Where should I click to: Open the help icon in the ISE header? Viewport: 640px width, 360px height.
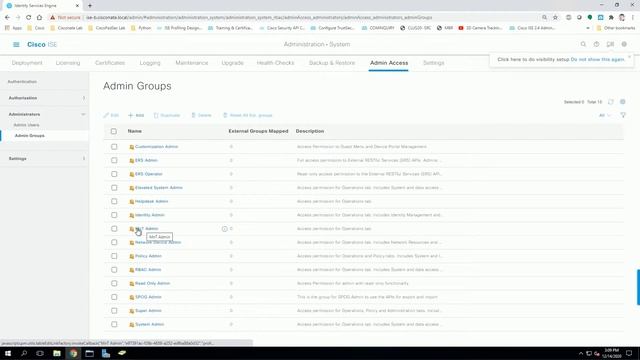point(596,44)
